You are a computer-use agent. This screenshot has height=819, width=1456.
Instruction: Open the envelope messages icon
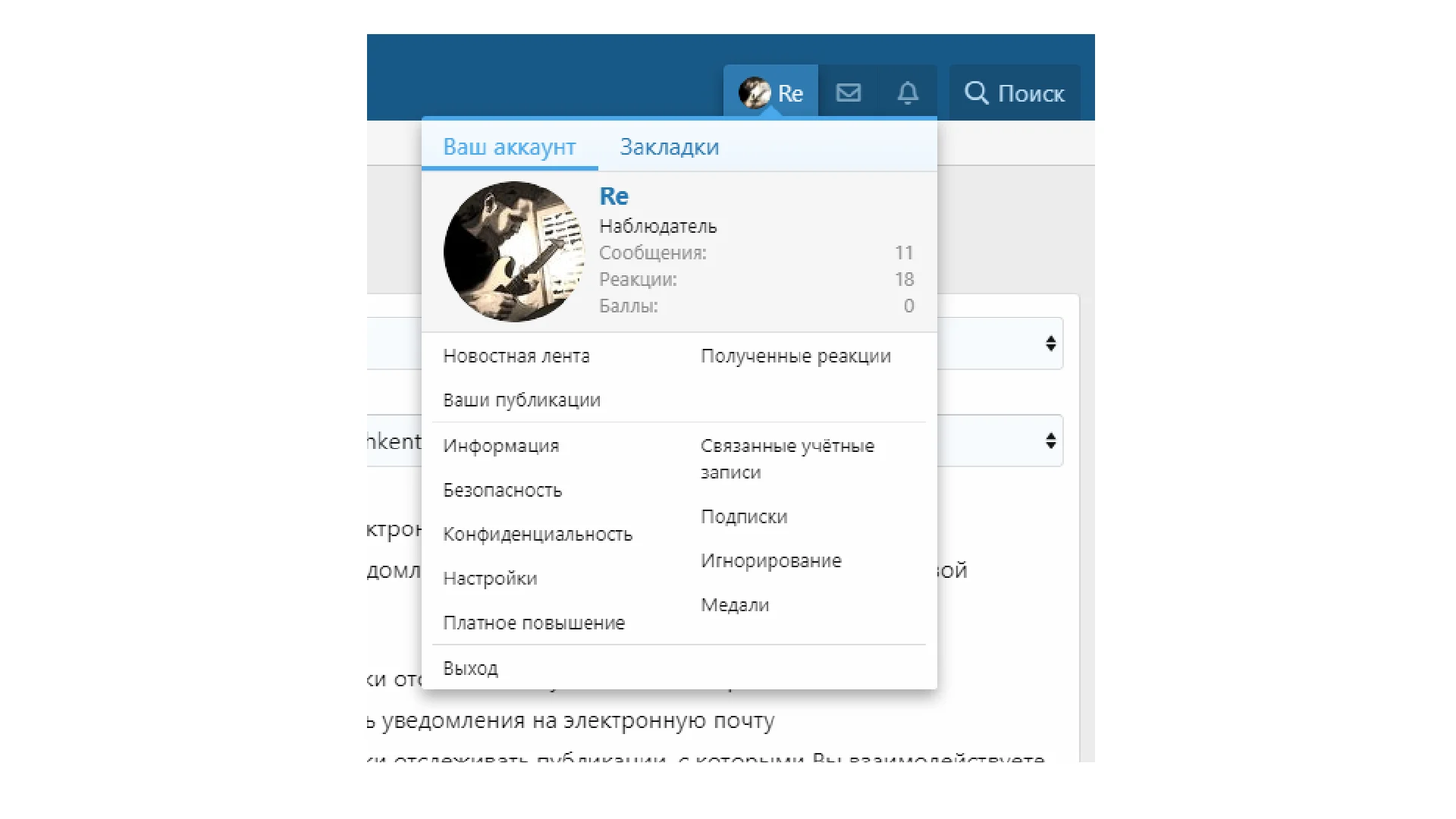(x=848, y=93)
